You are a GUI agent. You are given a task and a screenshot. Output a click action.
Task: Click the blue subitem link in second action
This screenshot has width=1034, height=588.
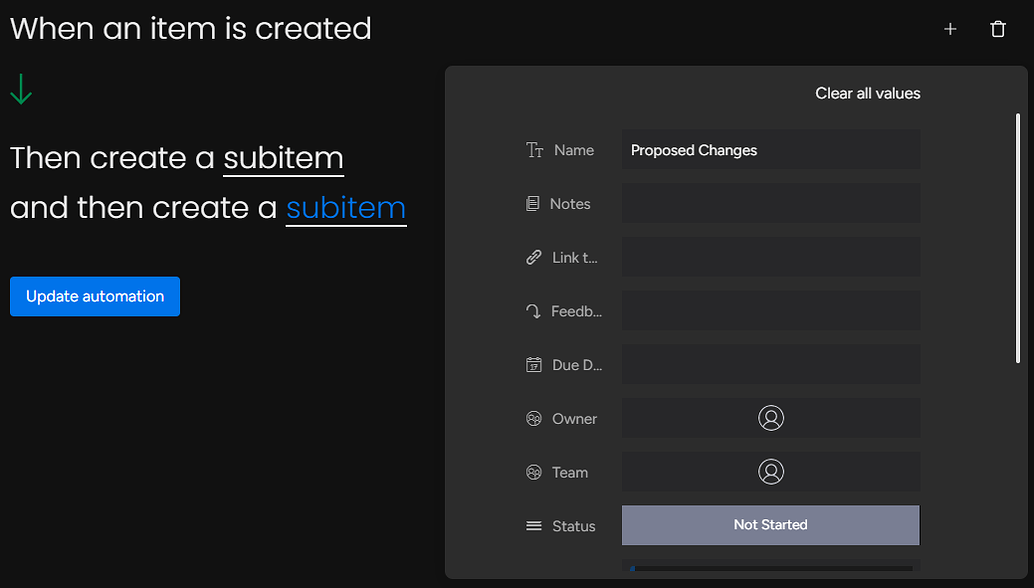pyautogui.click(x=346, y=208)
